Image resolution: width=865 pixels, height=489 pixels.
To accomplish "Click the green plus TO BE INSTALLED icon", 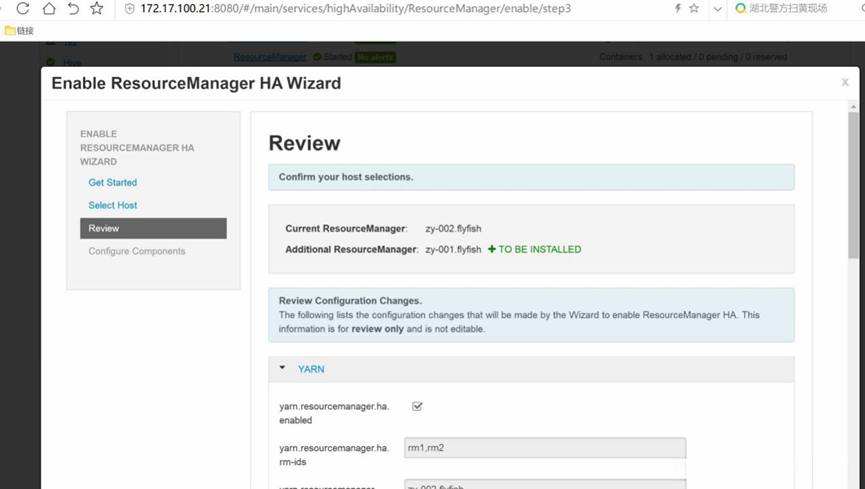I will (x=492, y=249).
